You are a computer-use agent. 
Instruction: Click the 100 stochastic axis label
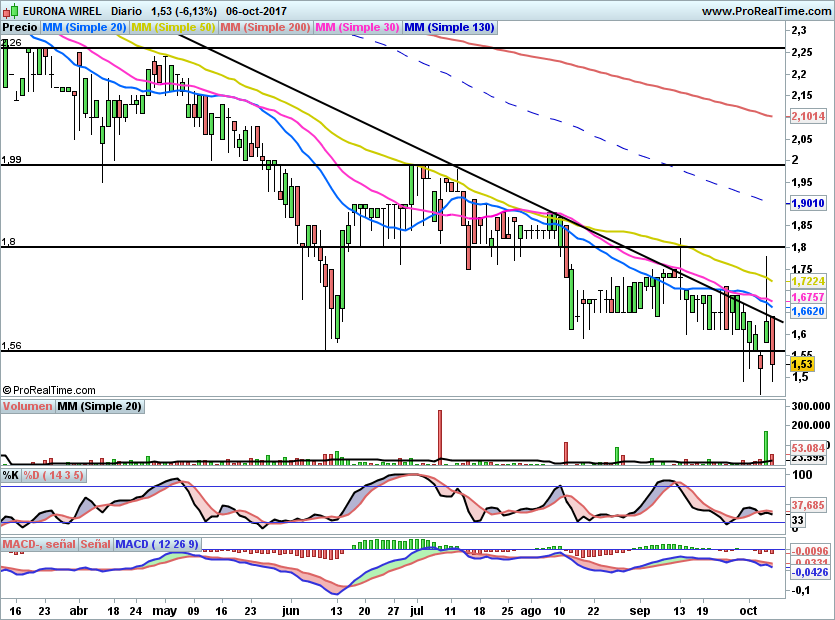click(x=803, y=475)
